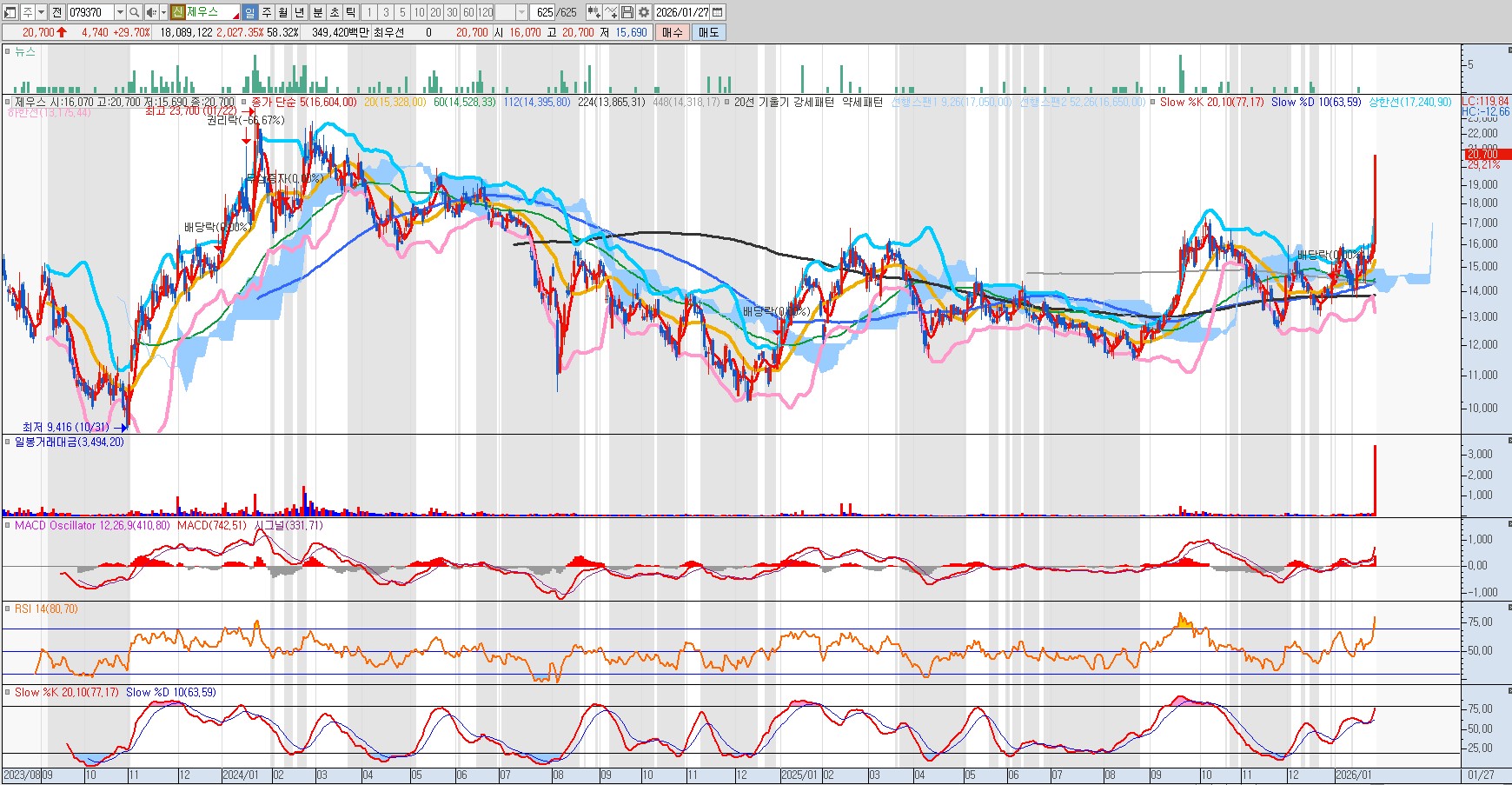Click the 매도 sell button
Screen dimensions: 1512x785
[x=709, y=32]
